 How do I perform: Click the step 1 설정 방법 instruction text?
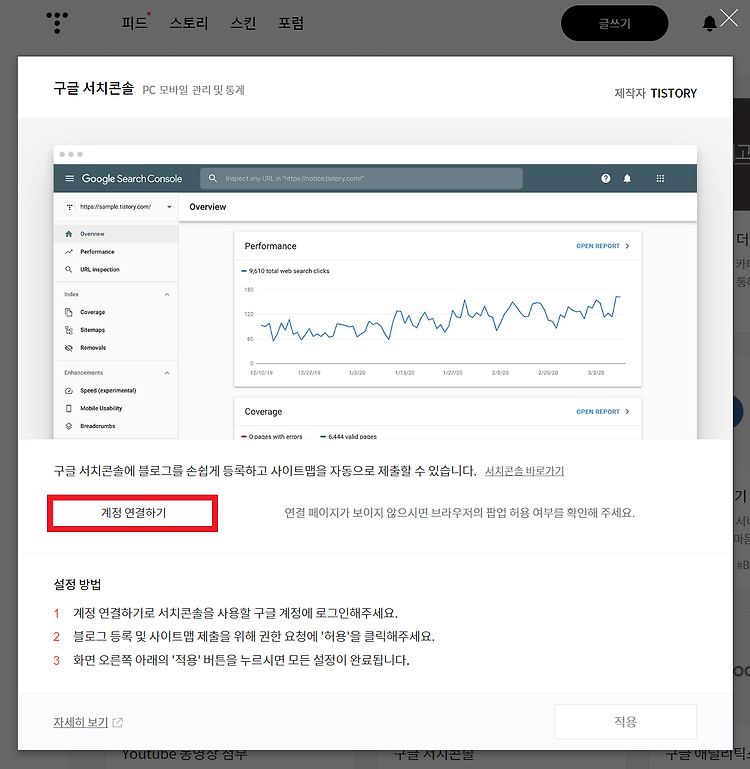click(x=235, y=613)
